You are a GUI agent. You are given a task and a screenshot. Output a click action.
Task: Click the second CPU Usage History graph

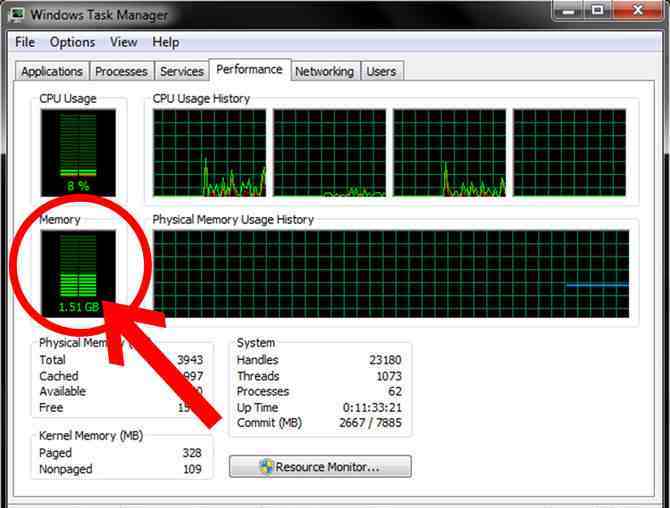tap(329, 153)
